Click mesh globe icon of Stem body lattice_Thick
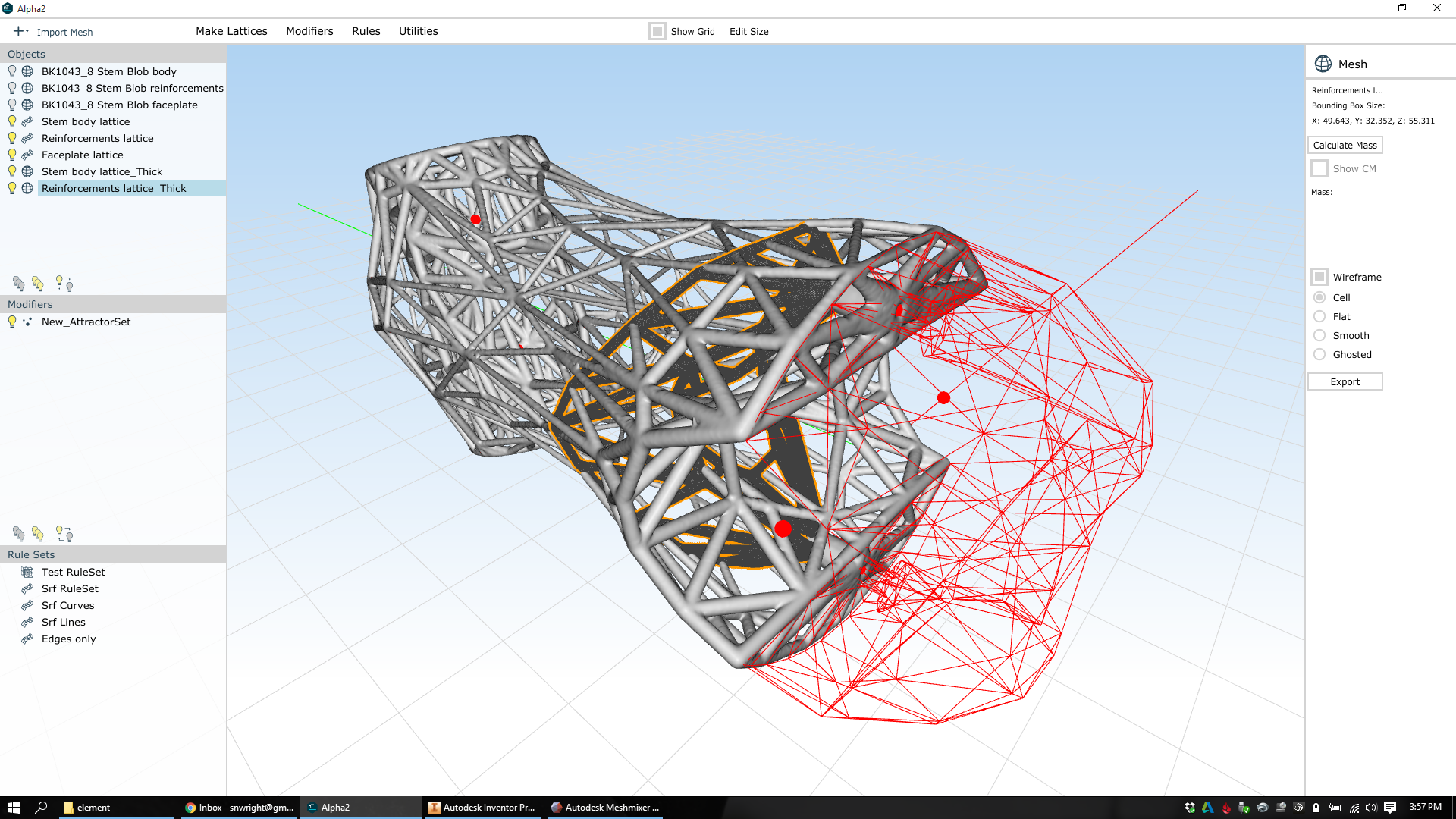1456x819 pixels. coord(27,171)
